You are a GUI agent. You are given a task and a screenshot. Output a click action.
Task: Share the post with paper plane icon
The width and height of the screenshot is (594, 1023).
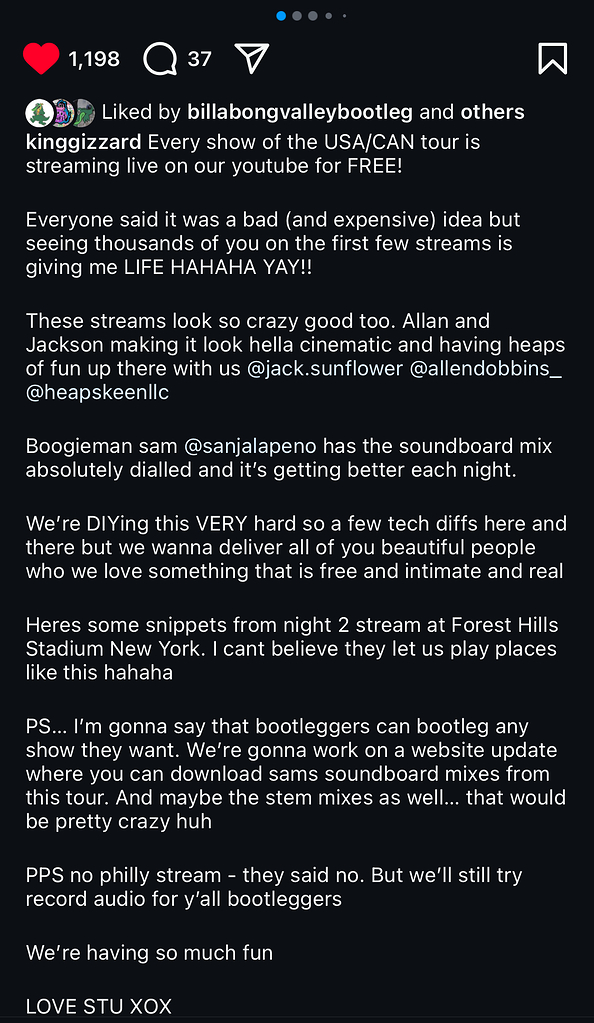(x=252, y=59)
